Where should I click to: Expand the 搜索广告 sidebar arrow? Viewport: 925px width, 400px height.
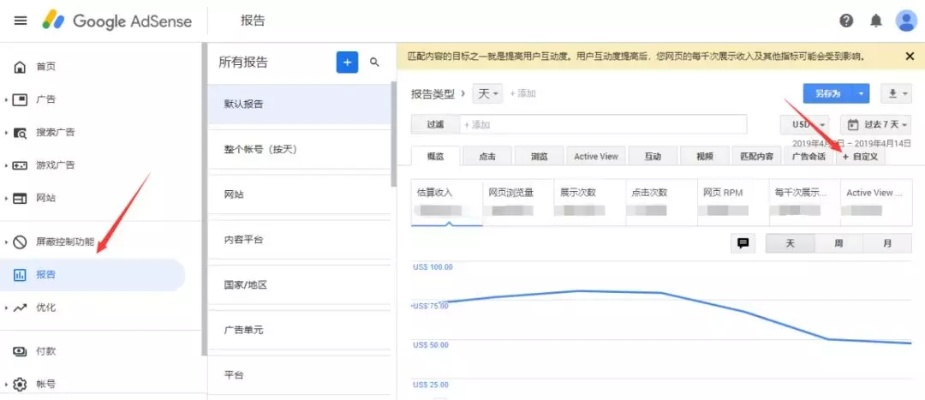[6, 132]
